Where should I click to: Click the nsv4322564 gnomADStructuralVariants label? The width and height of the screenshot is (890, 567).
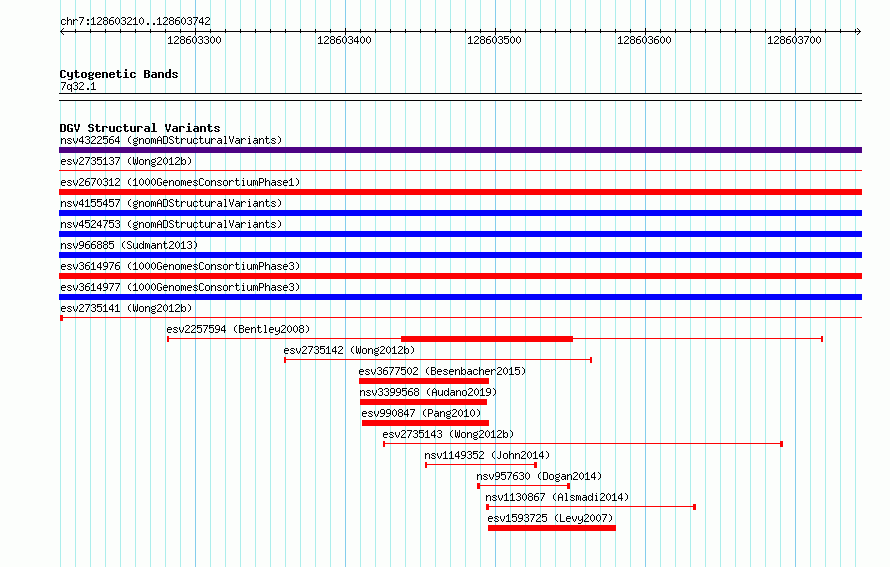click(171, 140)
